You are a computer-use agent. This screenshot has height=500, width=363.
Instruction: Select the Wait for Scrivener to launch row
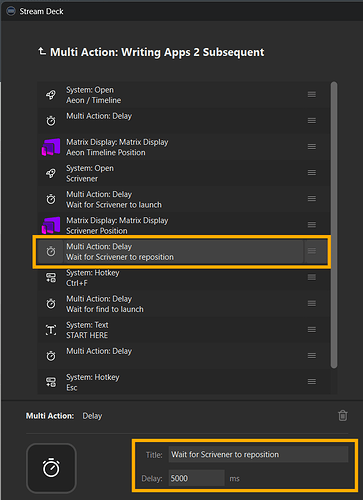click(184, 199)
